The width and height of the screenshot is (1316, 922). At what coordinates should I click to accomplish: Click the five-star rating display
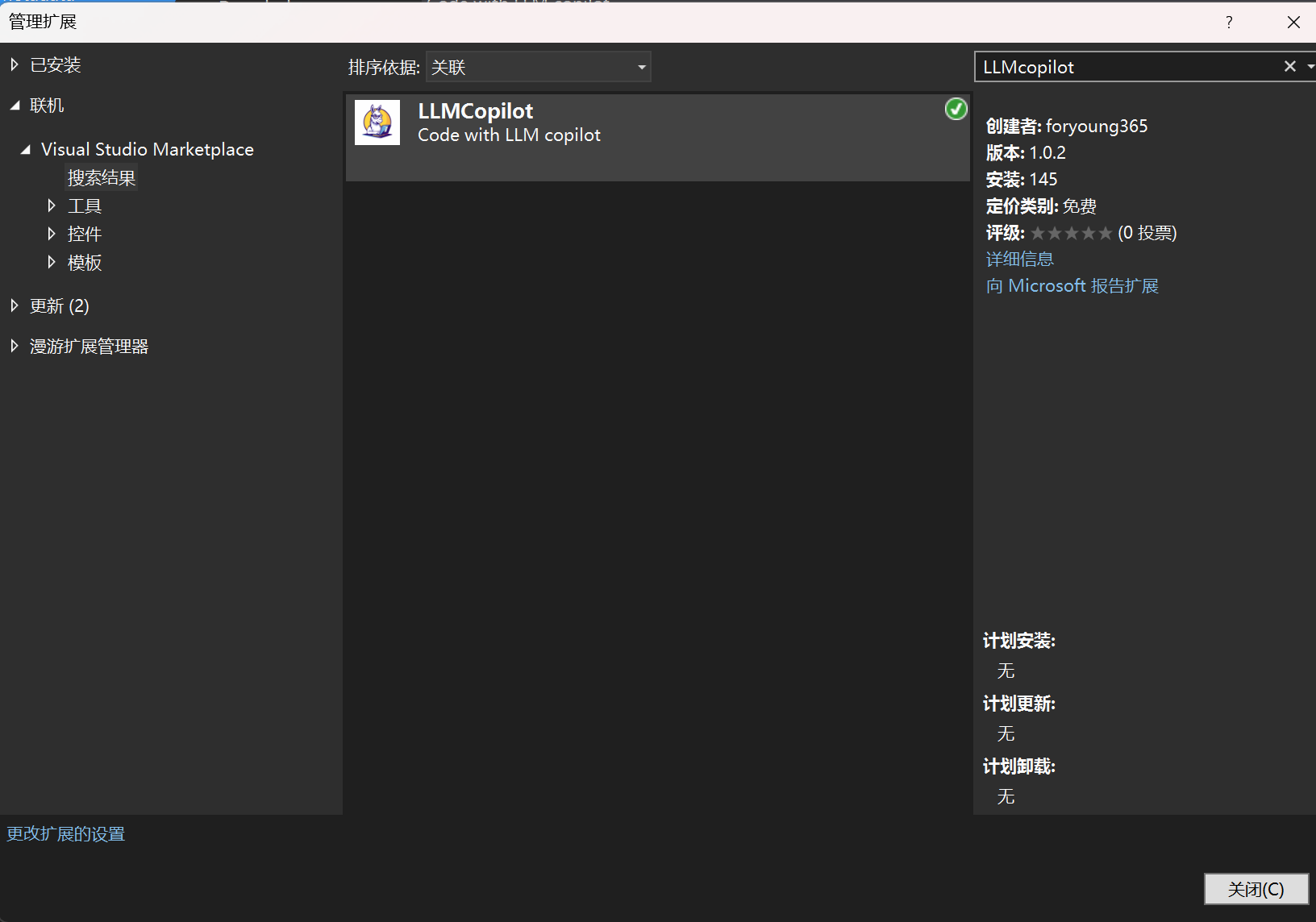coord(1072,233)
